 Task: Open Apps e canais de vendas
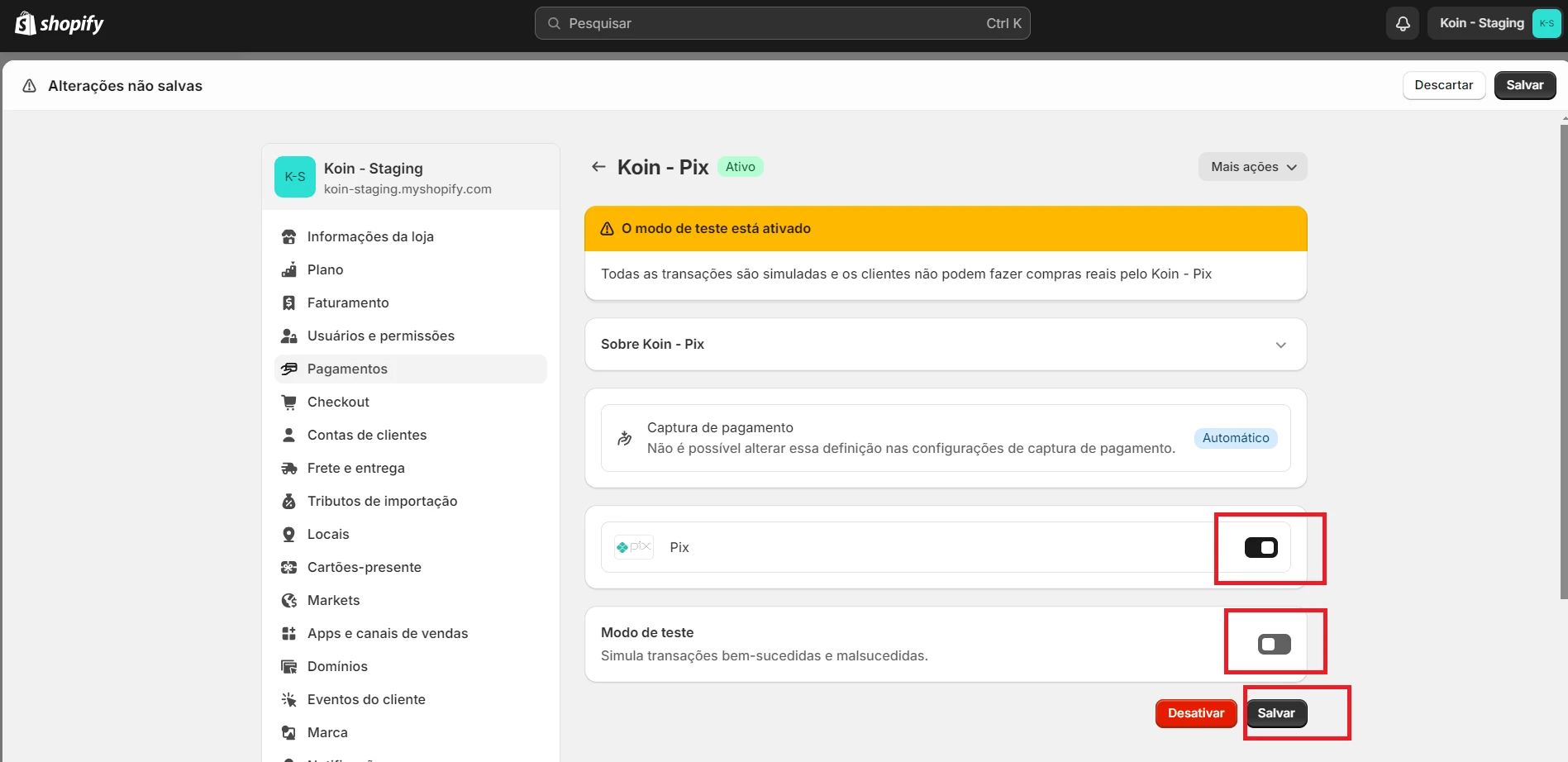pos(411,633)
